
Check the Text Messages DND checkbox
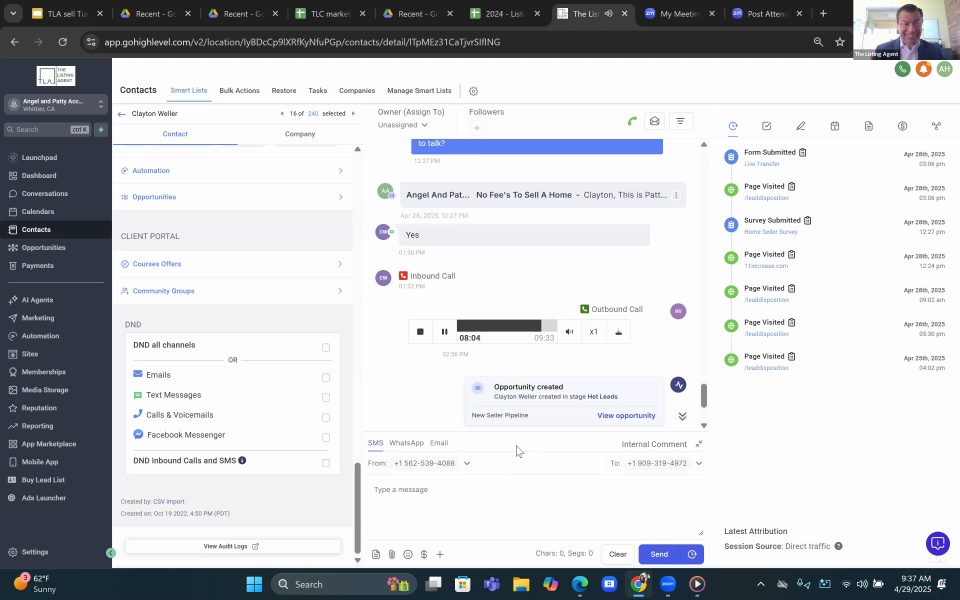[325, 397]
